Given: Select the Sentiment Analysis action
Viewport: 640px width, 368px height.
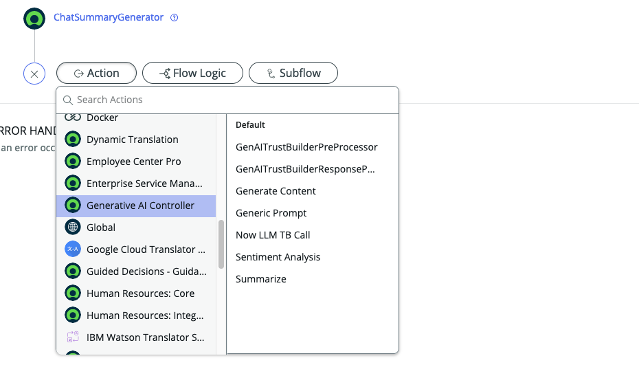Looking at the screenshot, I should point(278,257).
